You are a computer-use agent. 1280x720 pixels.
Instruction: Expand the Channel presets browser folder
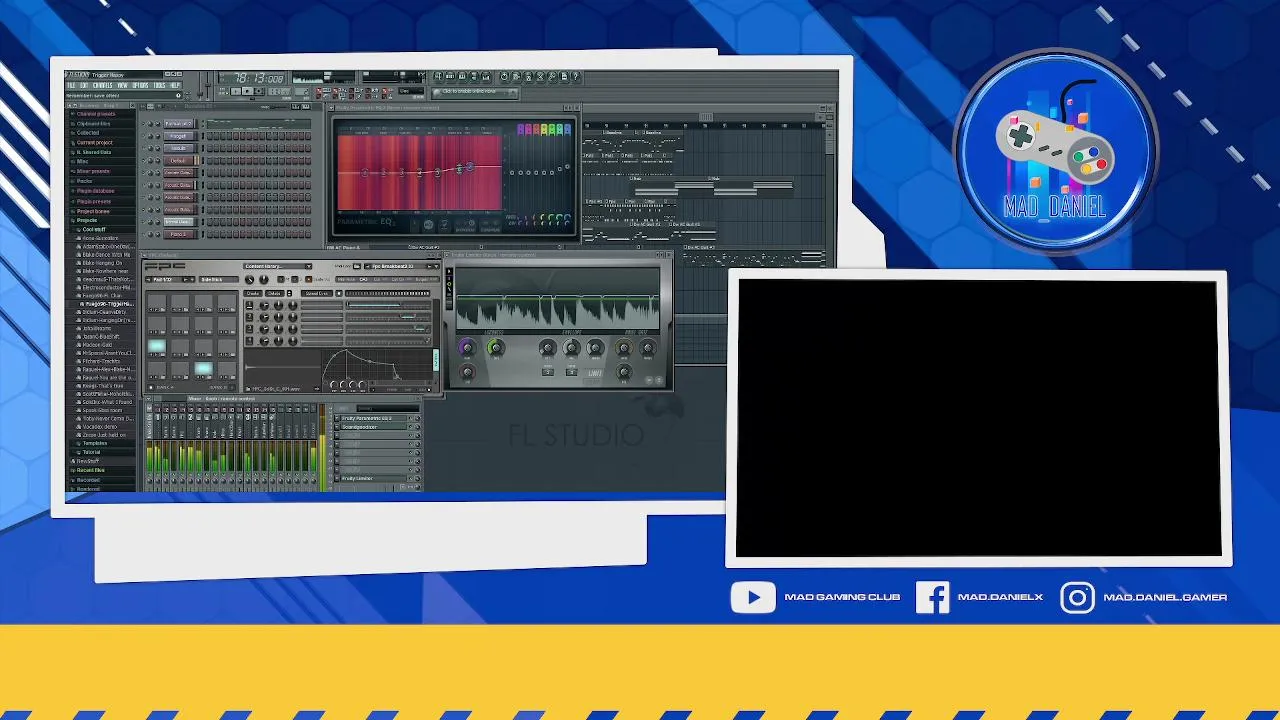[x=95, y=114]
